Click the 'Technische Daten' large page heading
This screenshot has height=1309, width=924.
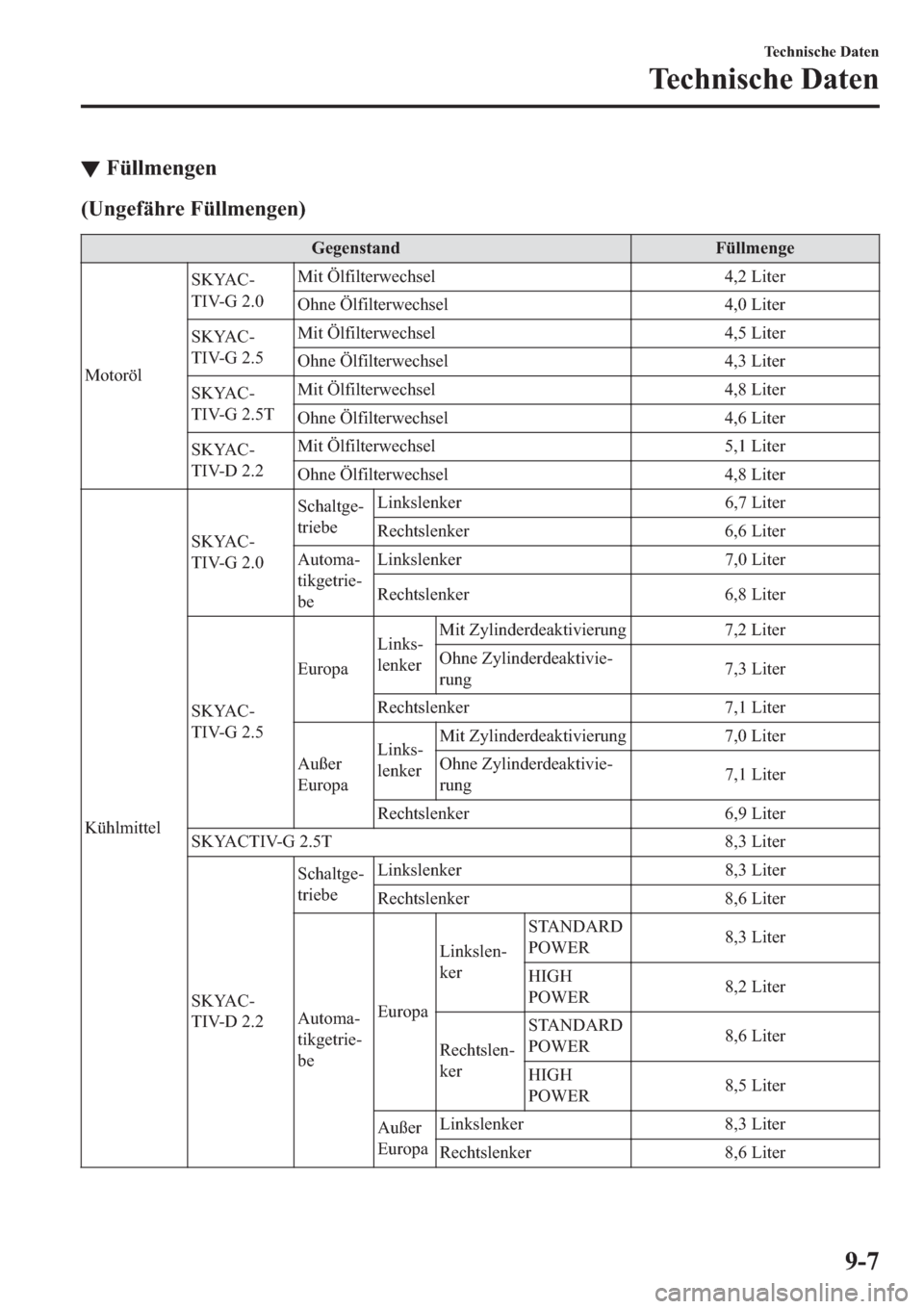[764, 79]
